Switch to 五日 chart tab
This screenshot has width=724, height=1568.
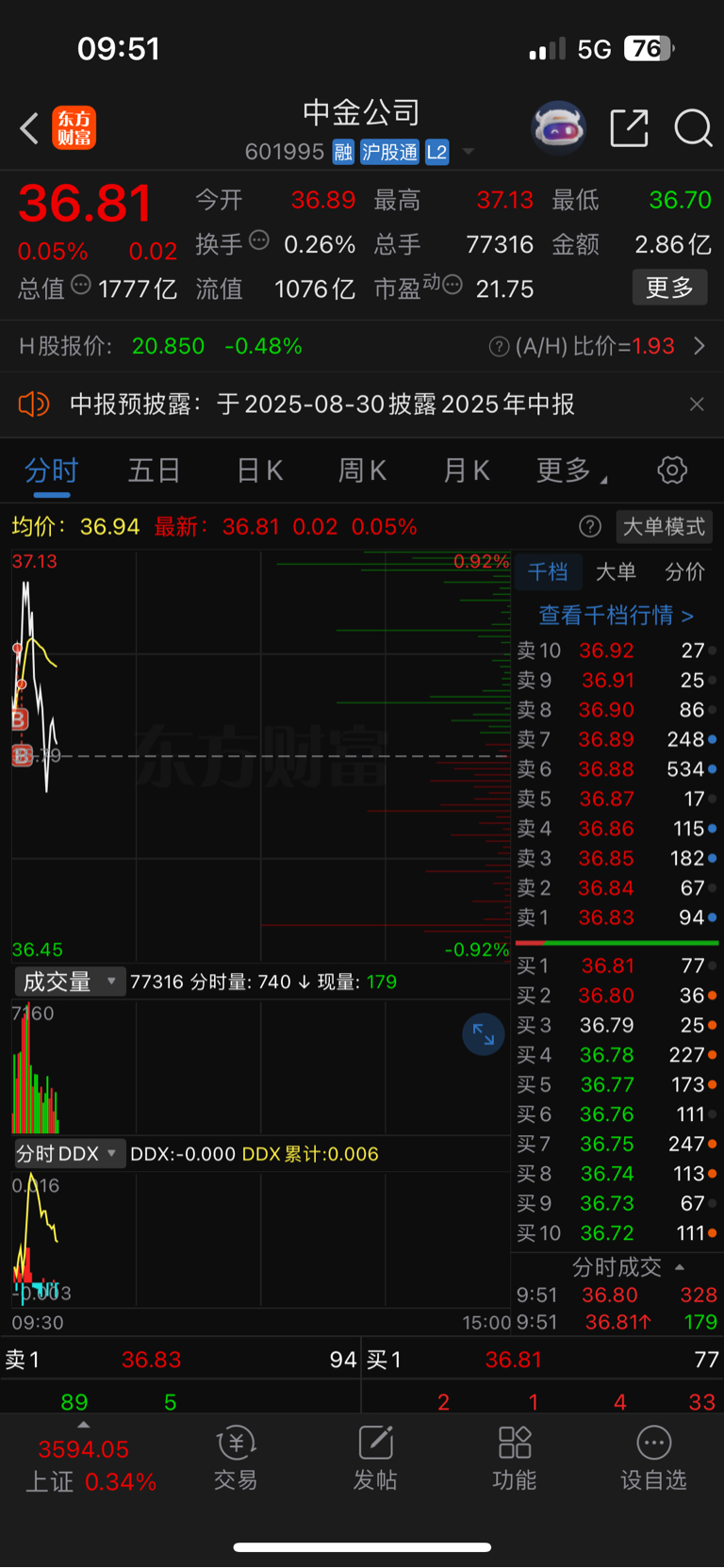[155, 470]
